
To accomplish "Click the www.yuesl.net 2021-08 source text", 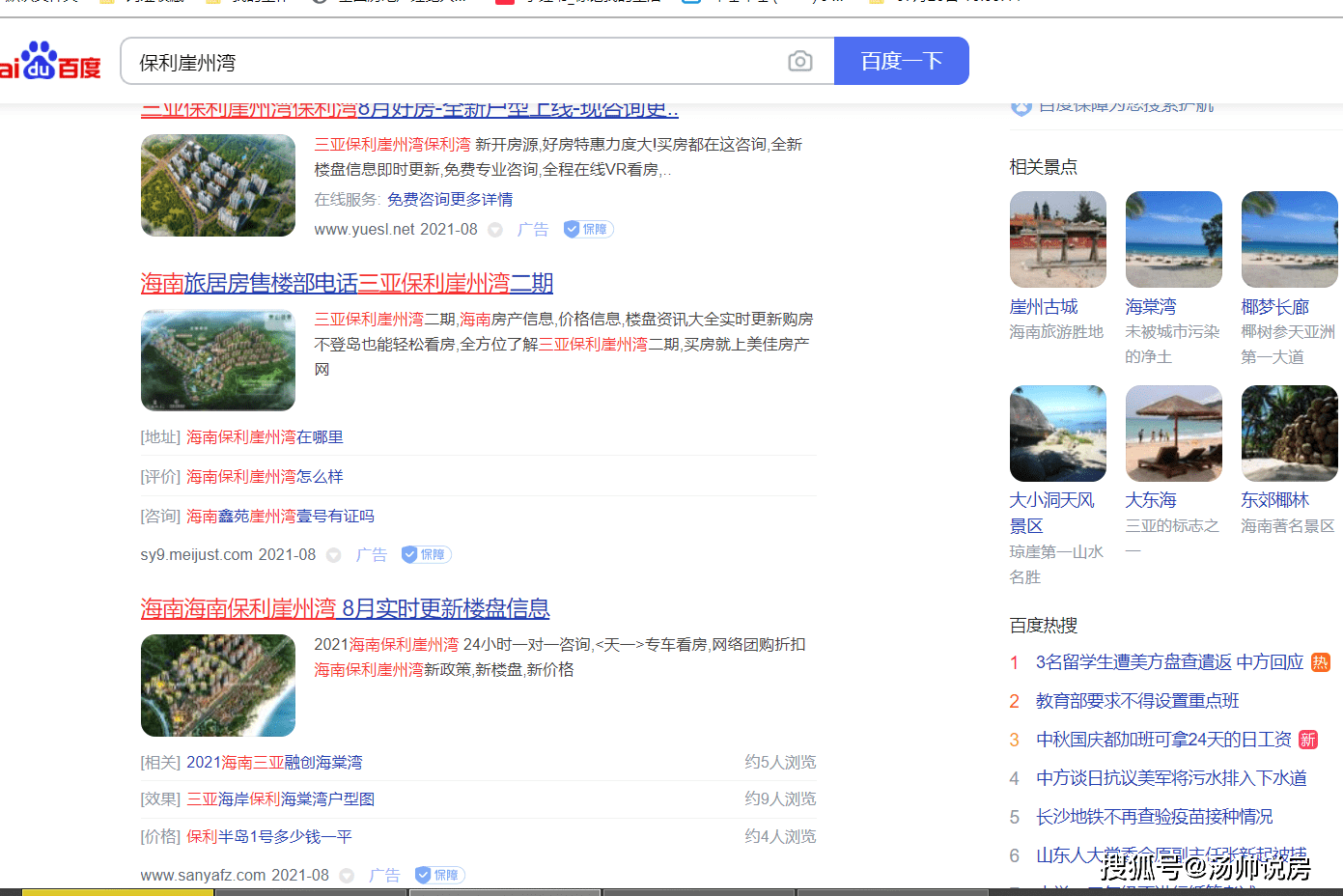I will coord(396,230).
